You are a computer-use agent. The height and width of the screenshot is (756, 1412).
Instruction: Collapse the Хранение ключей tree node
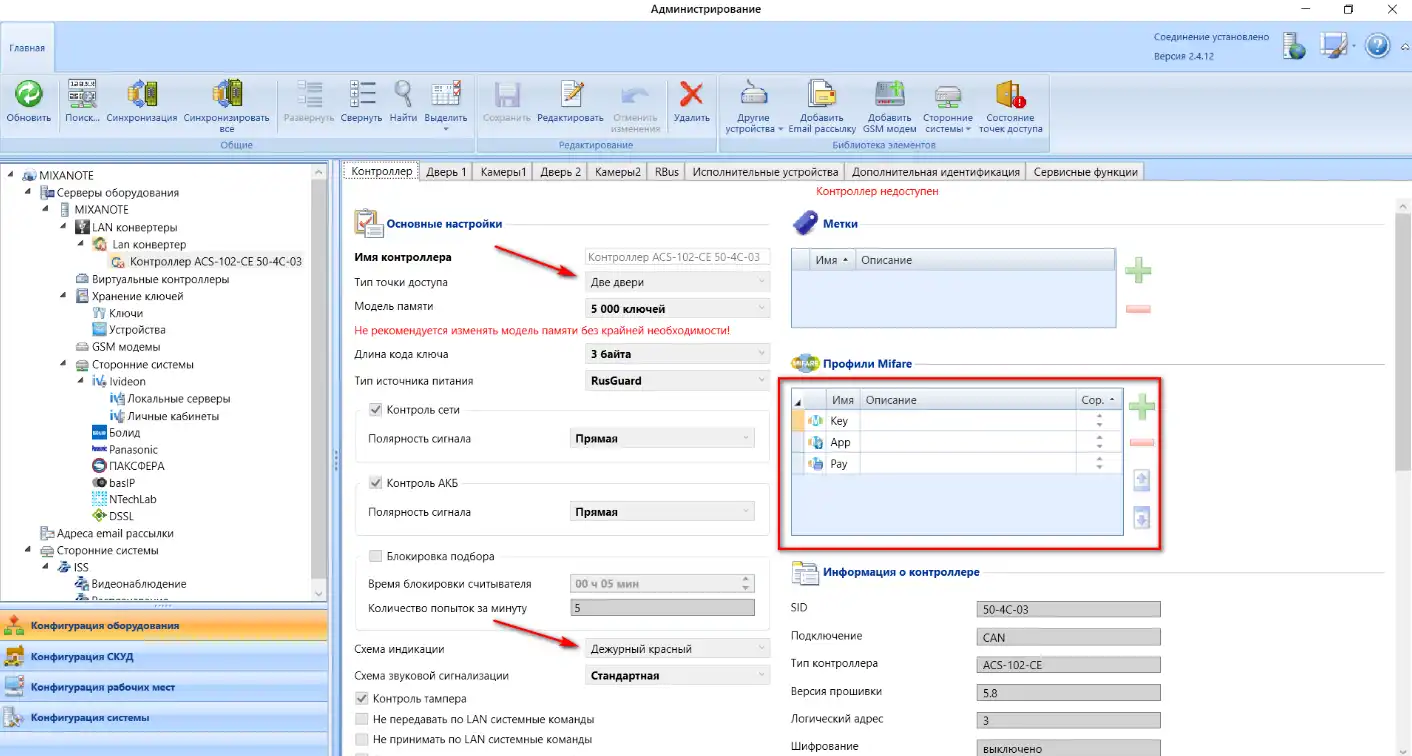pos(65,296)
